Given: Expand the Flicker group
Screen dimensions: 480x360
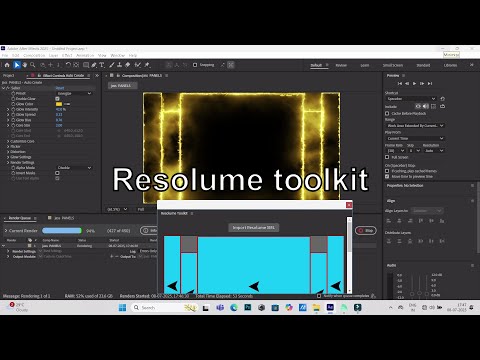Looking at the screenshot, I should point(8,147).
